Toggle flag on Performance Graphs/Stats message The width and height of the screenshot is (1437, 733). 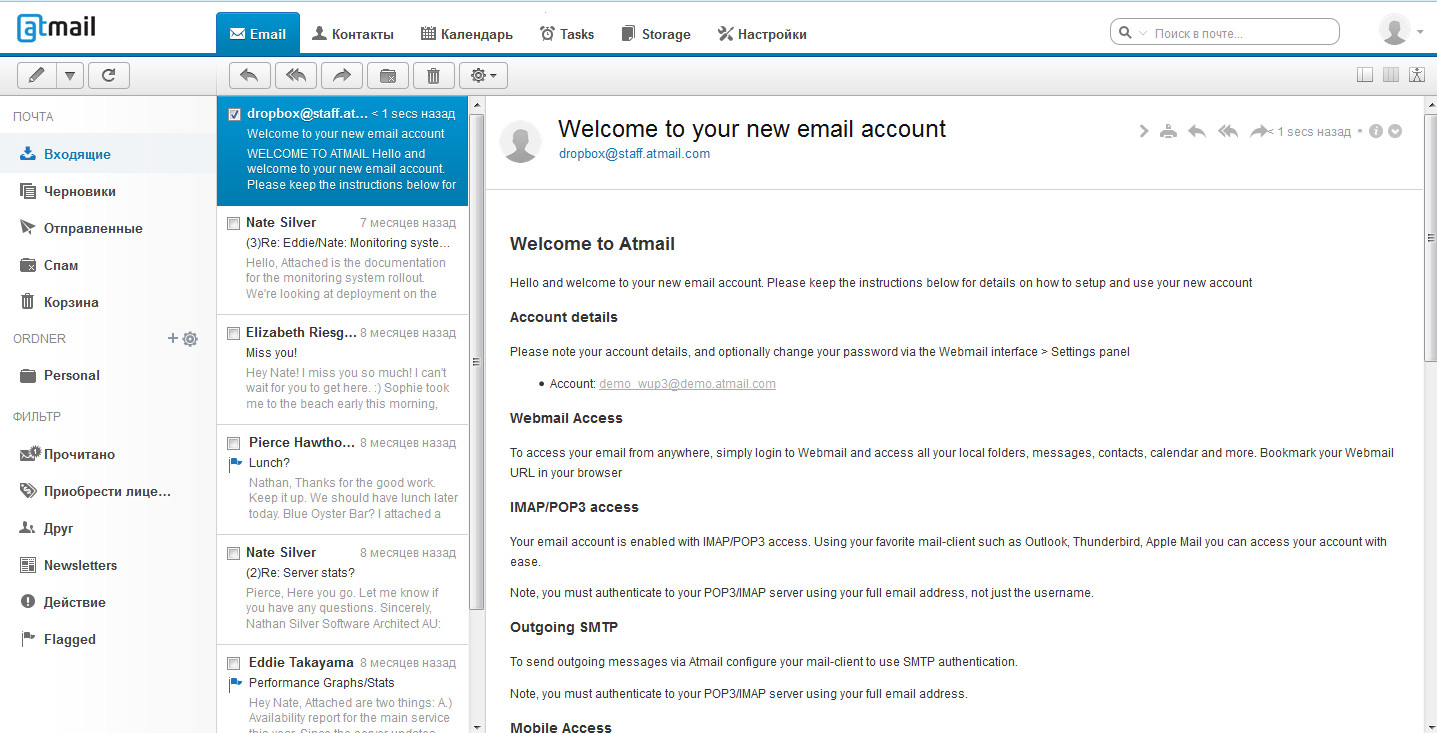click(x=235, y=683)
